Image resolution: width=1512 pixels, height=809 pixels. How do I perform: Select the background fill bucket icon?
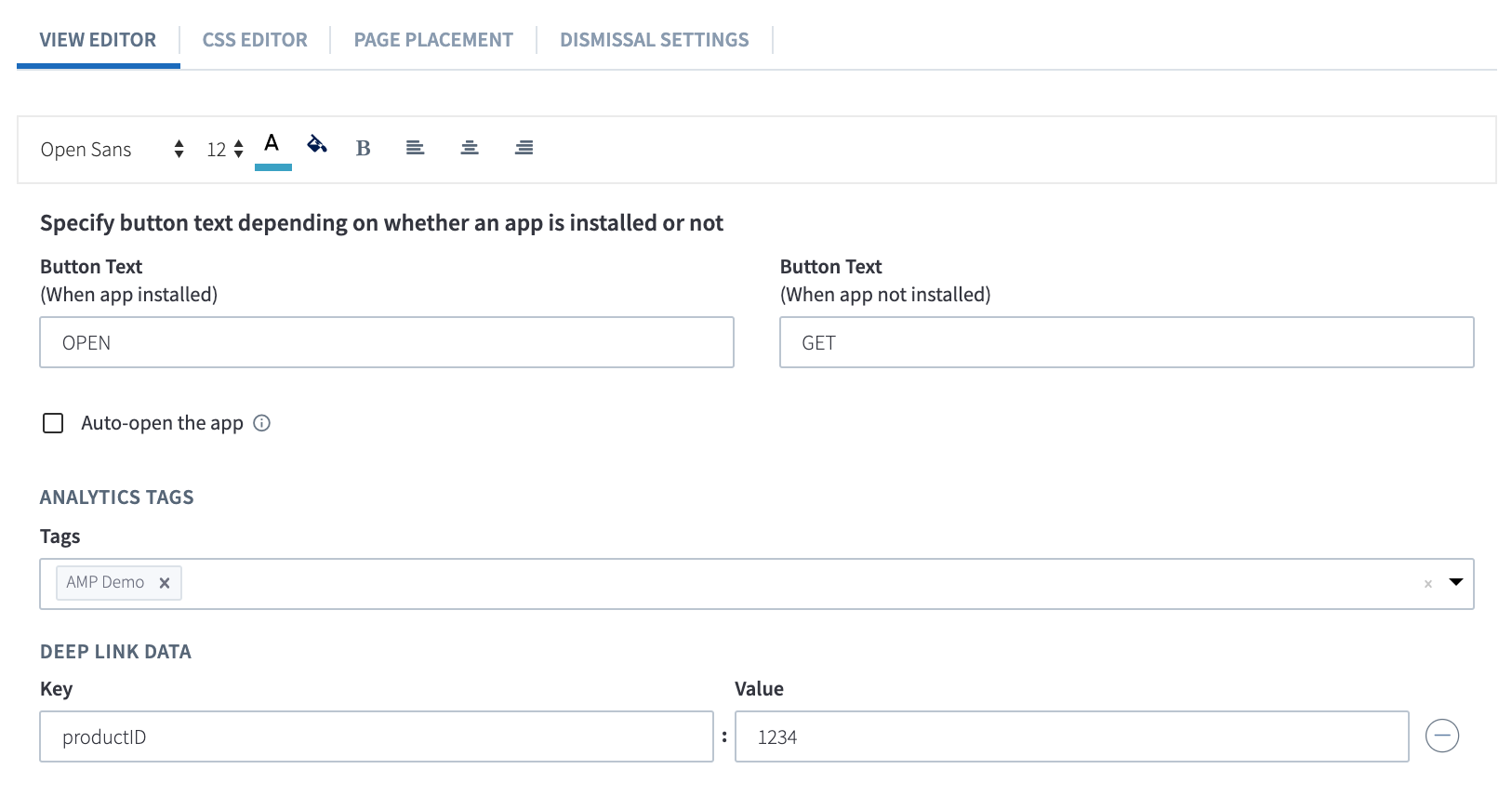tap(317, 144)
